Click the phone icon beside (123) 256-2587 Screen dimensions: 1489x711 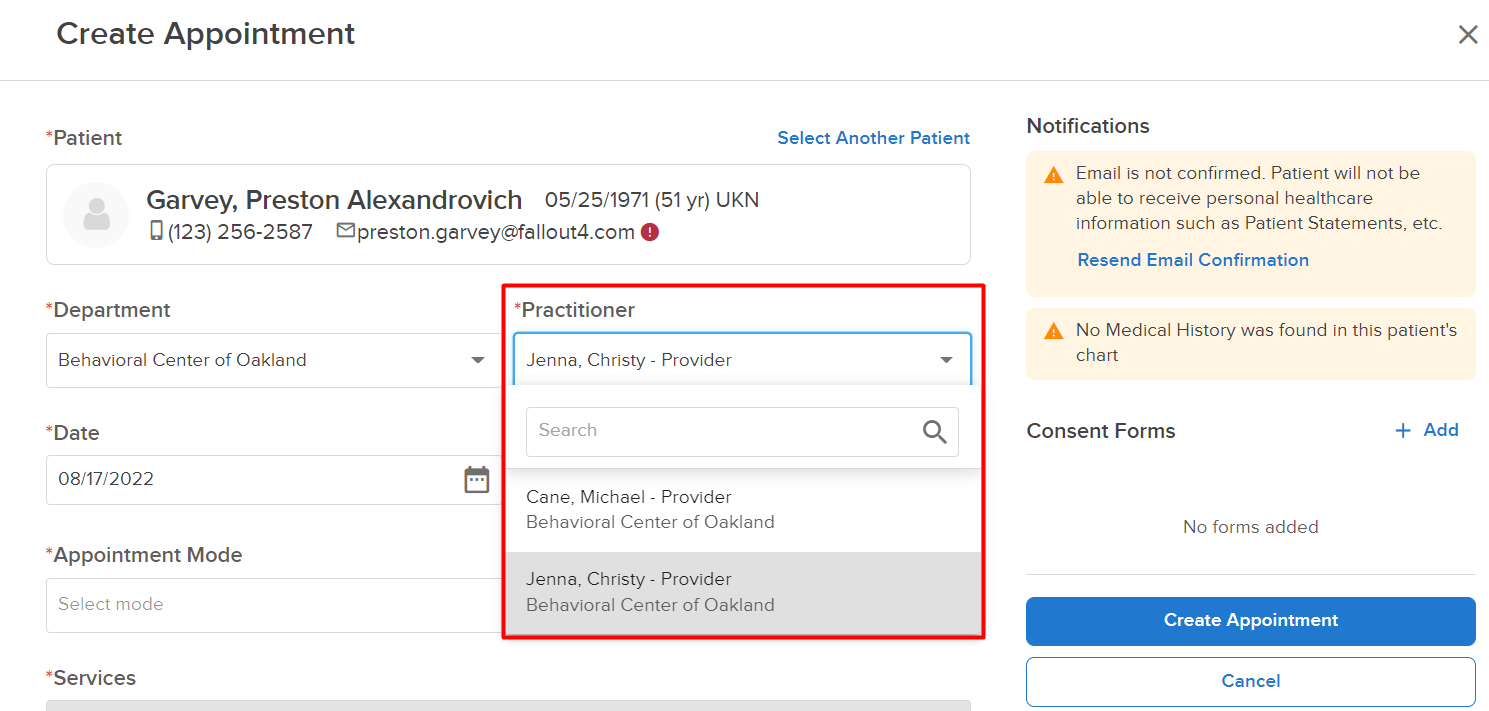156,231
